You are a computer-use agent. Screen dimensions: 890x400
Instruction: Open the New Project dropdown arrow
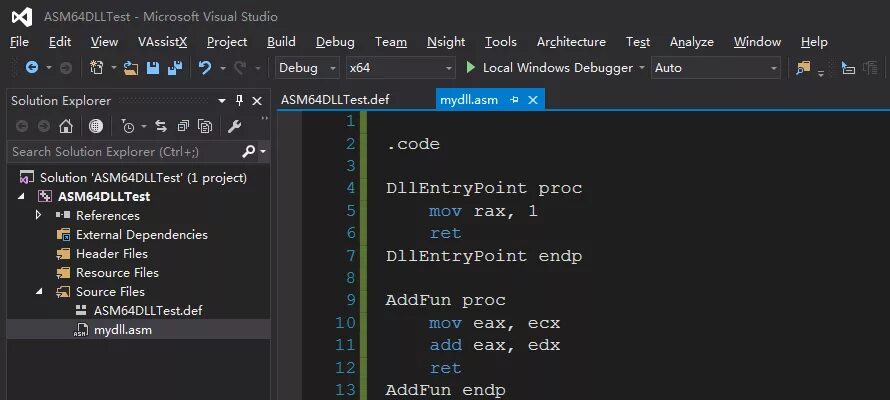114,68
